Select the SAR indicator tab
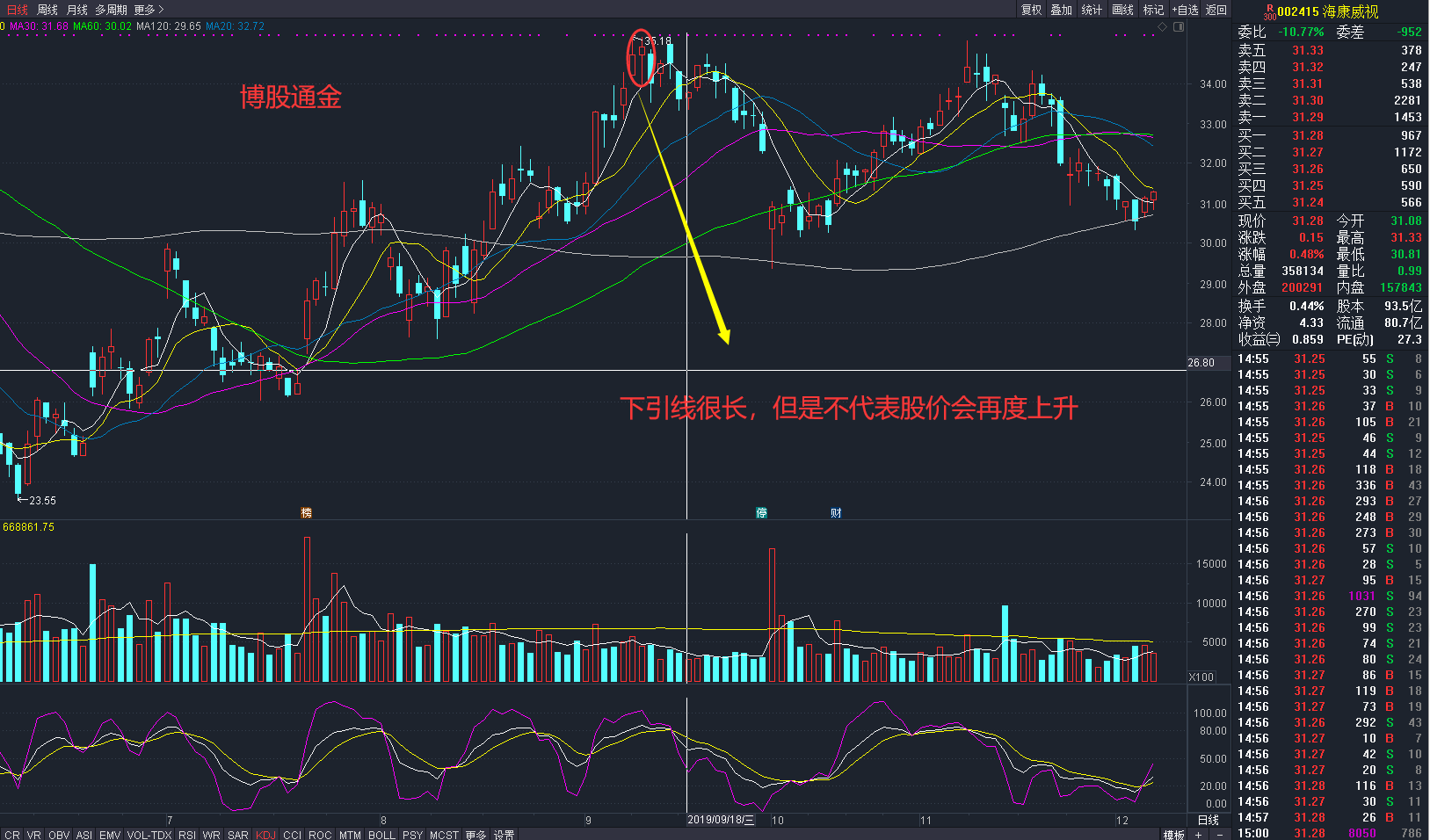This screenshot has height=840, width=1430. 238,835
